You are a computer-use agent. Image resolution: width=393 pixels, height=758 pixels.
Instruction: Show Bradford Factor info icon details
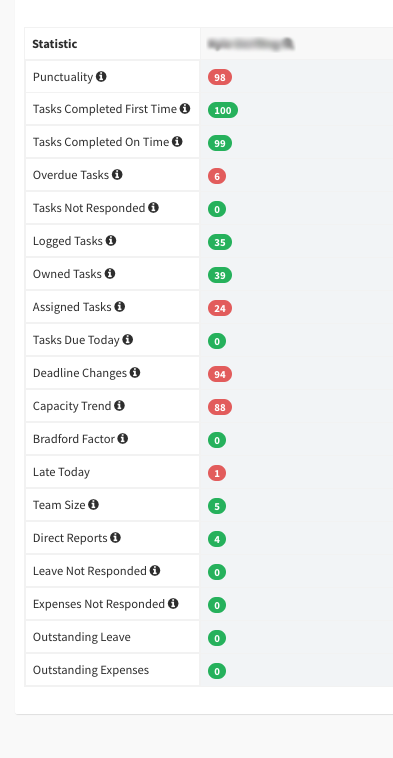click(123, 438)
